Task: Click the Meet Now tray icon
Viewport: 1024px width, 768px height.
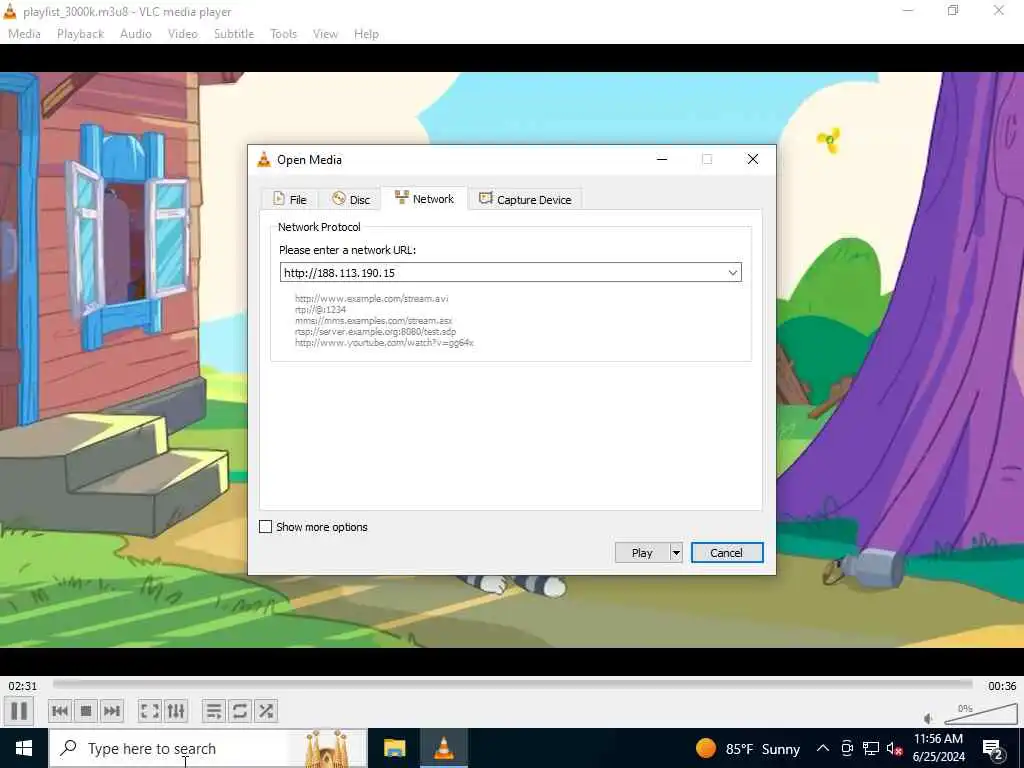Action: click(x=847, y=748)
